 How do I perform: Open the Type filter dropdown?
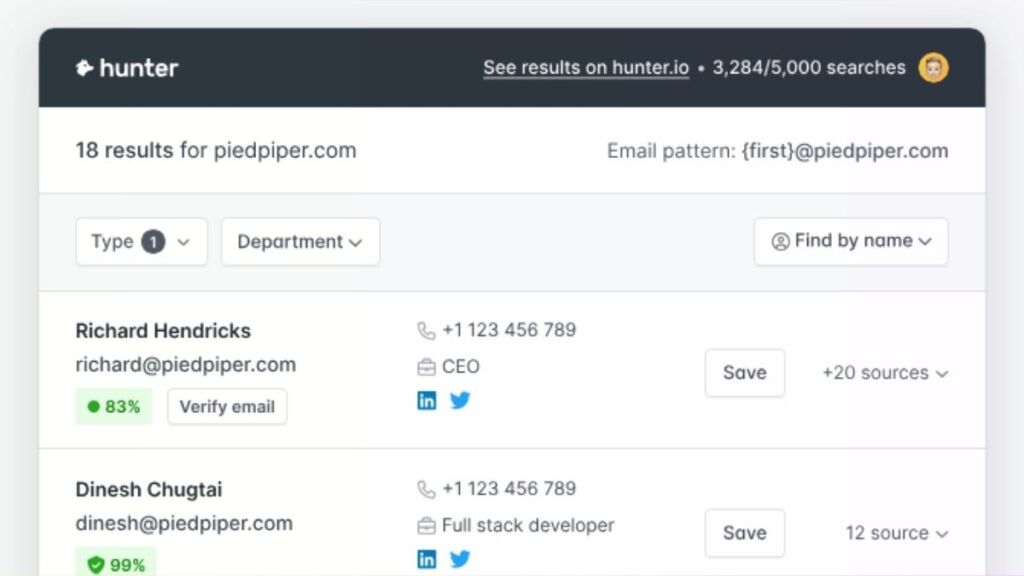(141, 241)
